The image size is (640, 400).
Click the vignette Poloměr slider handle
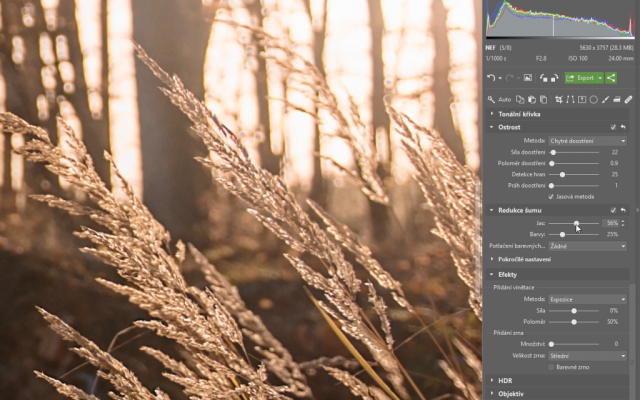coord(574,322)
